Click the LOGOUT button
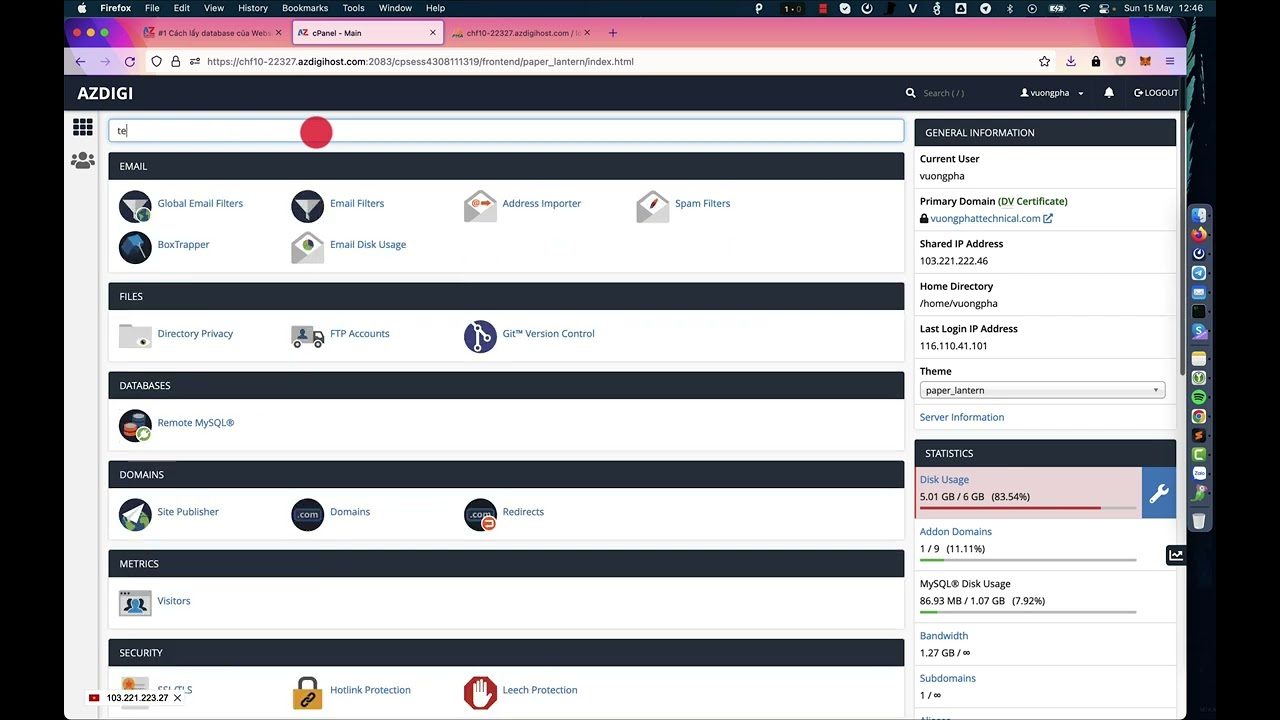The width and height of the screenshot is (1280, 720). [x=1155, y=92]
